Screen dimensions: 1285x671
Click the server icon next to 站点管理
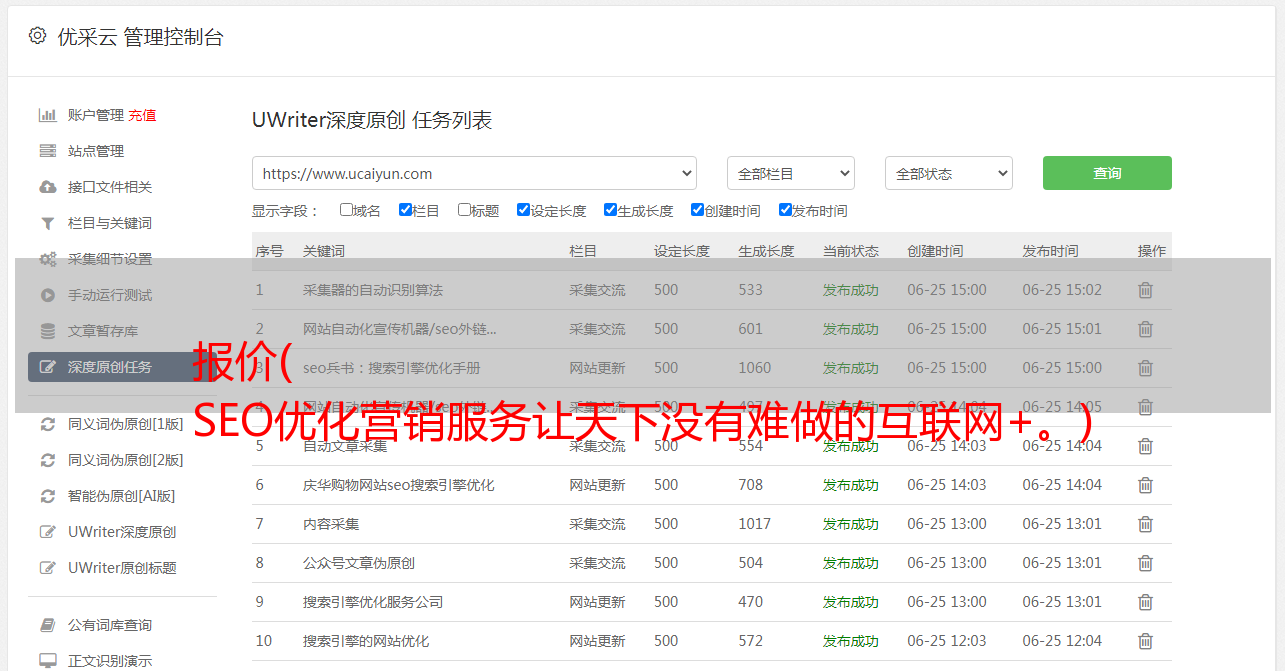click(47, 151)
